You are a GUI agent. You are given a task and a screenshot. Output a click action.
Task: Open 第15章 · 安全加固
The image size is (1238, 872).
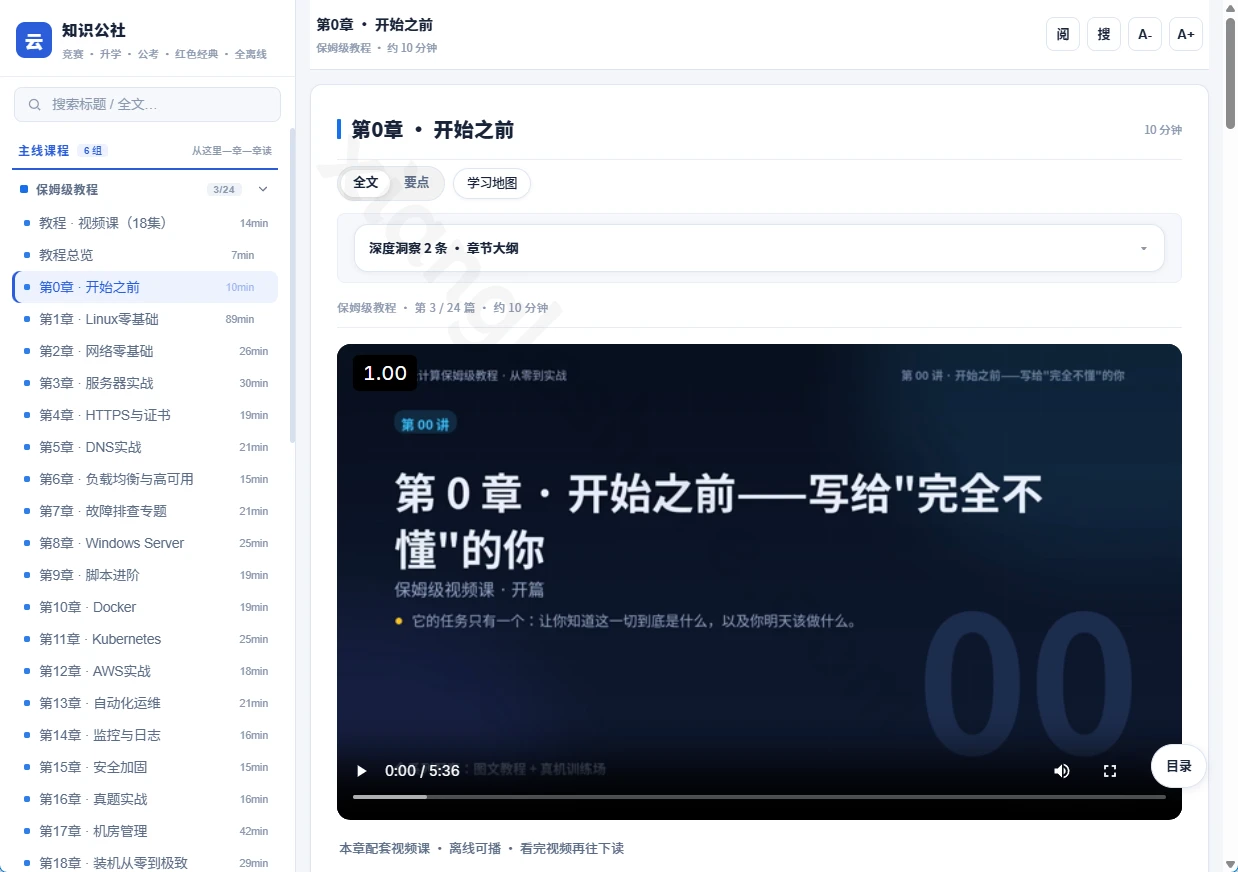(145, 767)
